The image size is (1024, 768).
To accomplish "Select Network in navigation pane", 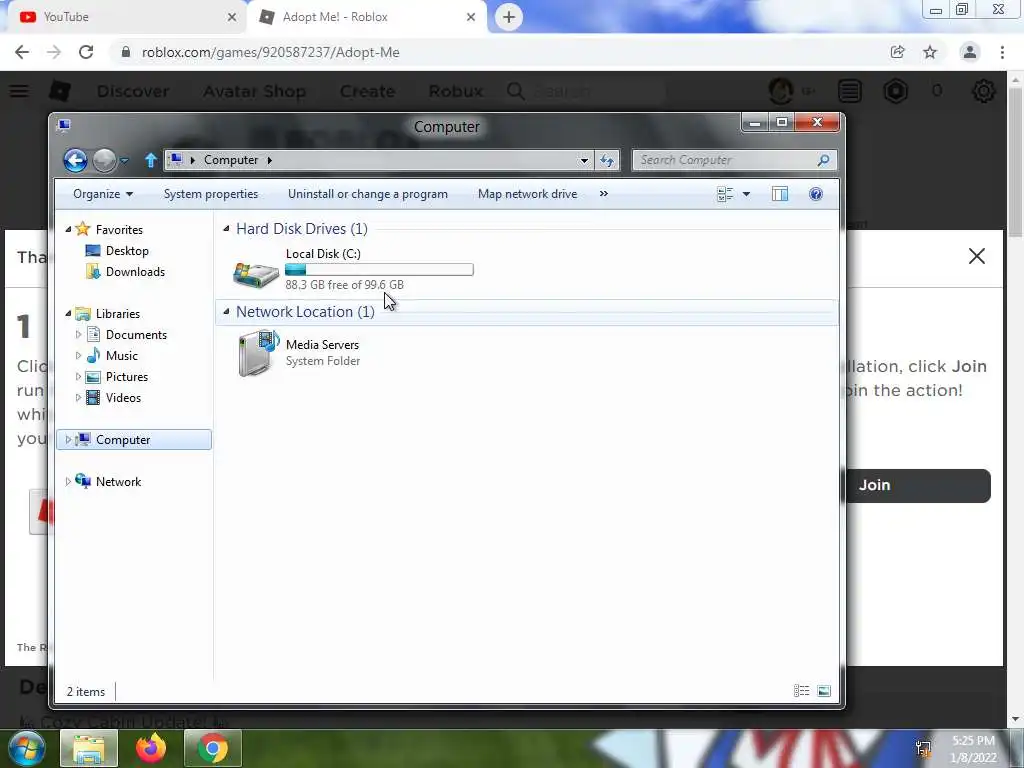I will pyautogui.click(x=118, y=481).
